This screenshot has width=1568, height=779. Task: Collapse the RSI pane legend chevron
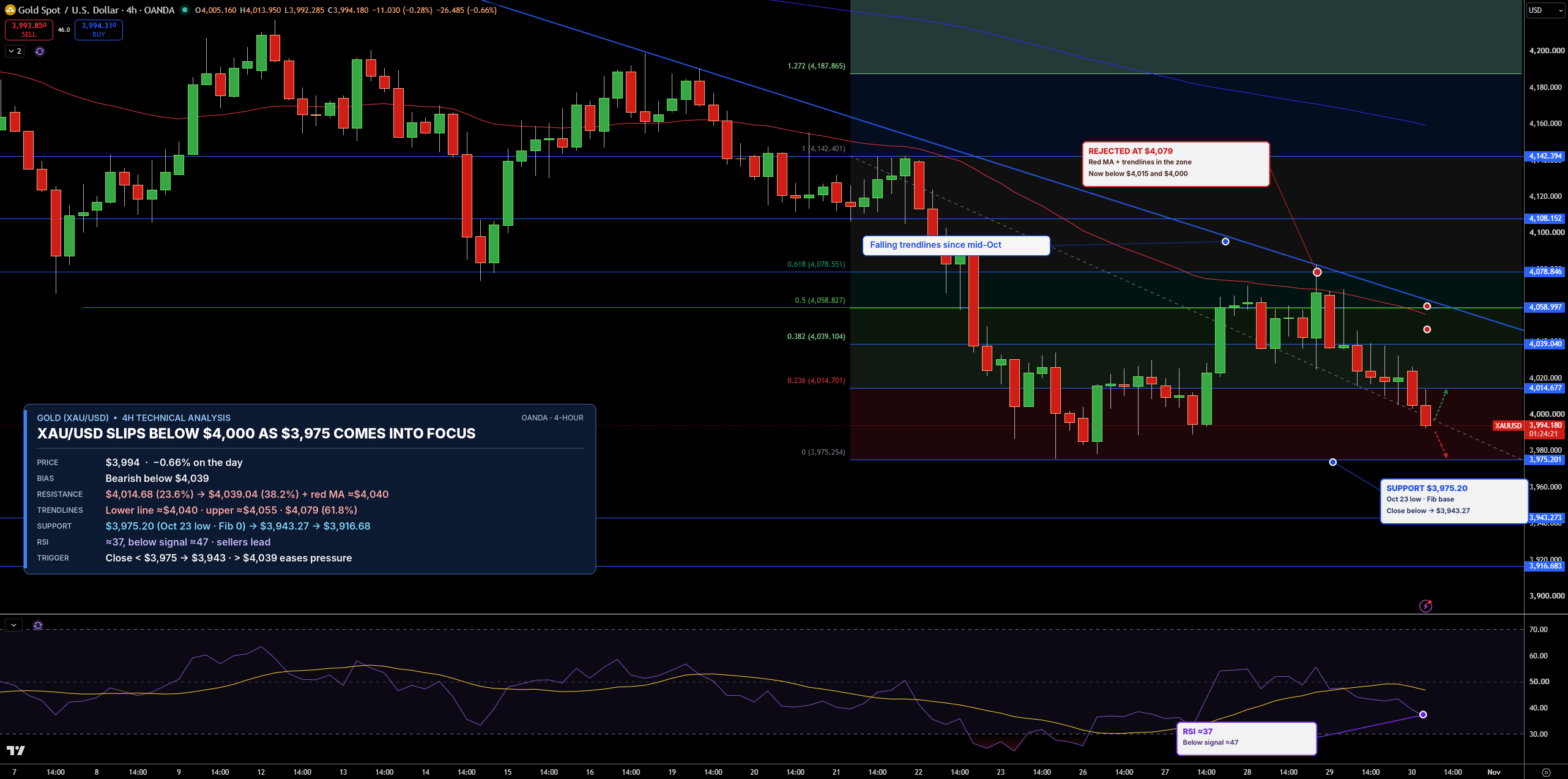(x=13, y=625)
